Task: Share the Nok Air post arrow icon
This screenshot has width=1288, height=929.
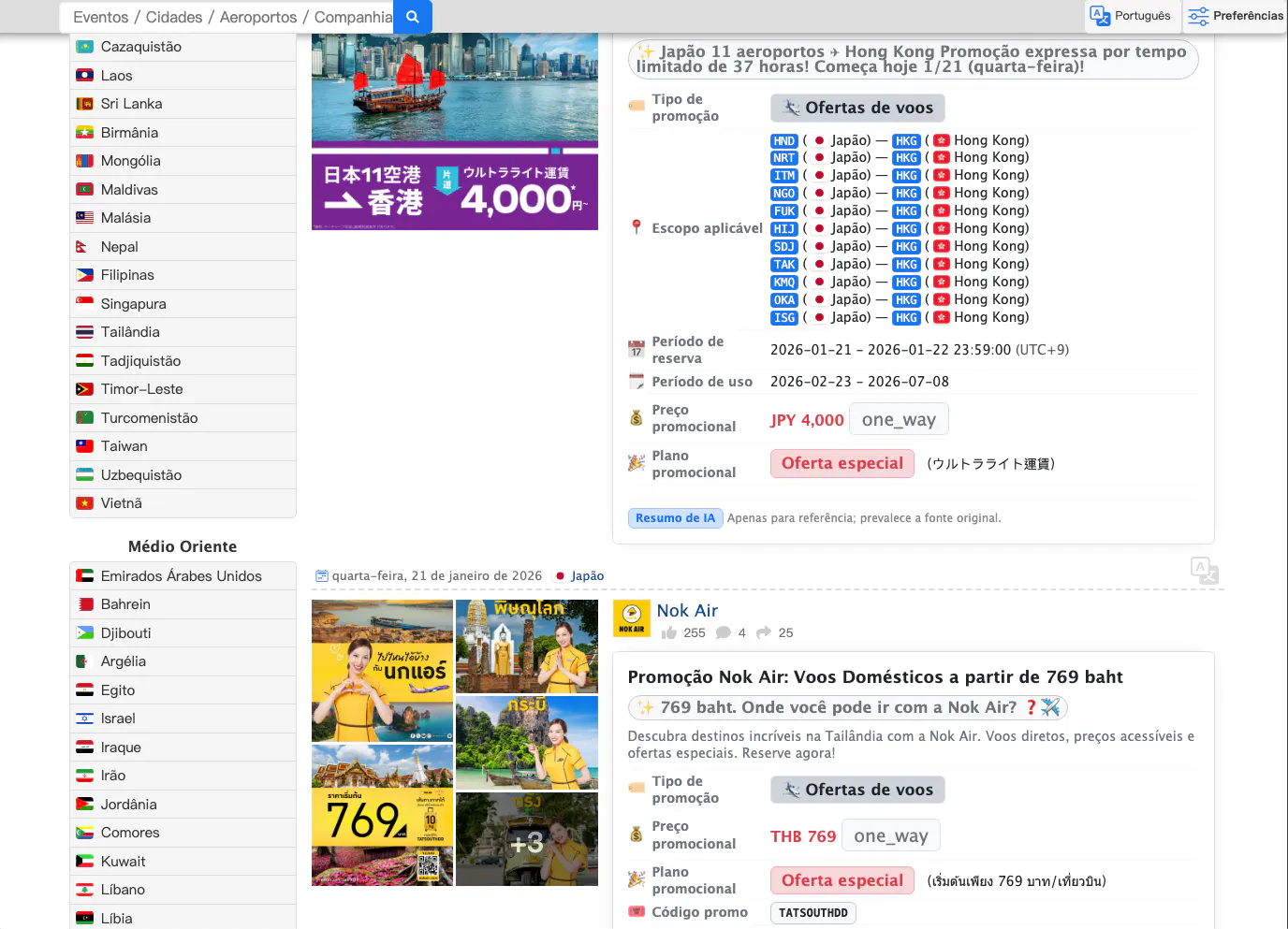Action: [764, 633]
